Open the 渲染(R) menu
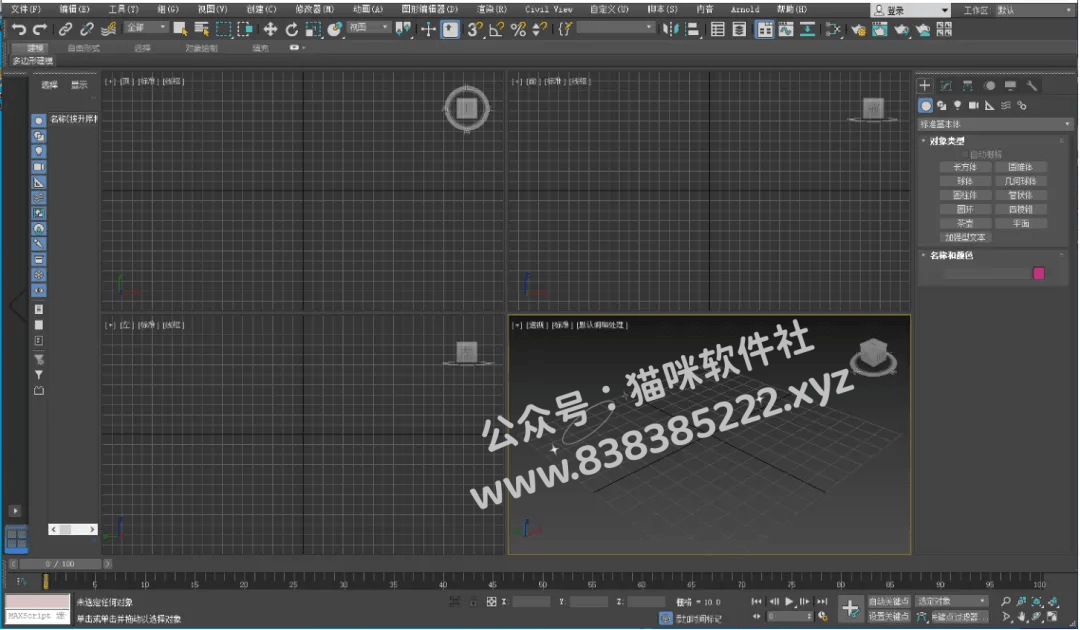Image resolution: width=1080 pixels, height=630 pixels. [x=492, y=9]
